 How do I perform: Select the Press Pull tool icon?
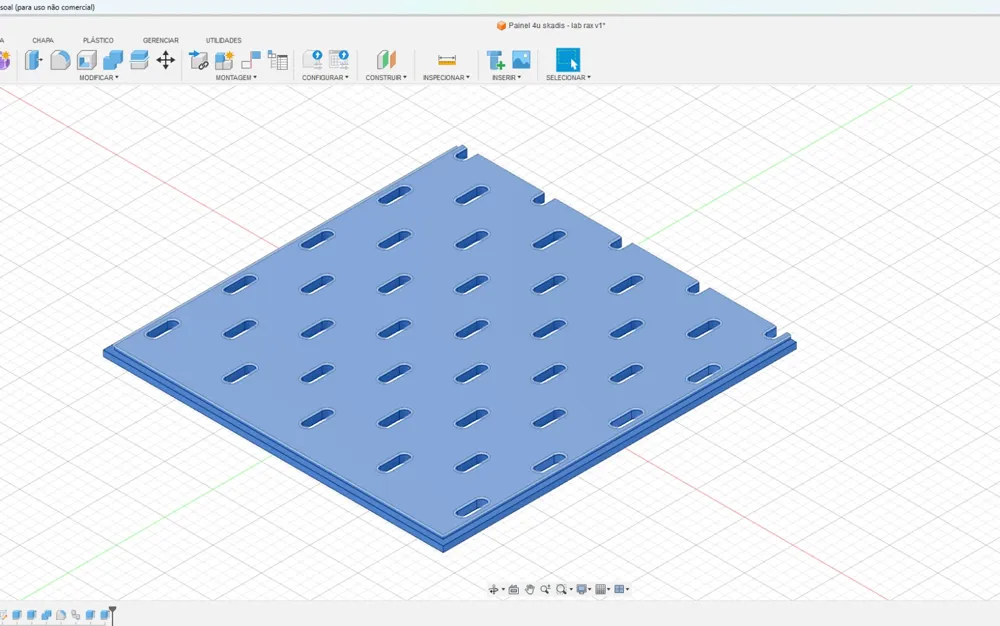[x=33, y=60]
